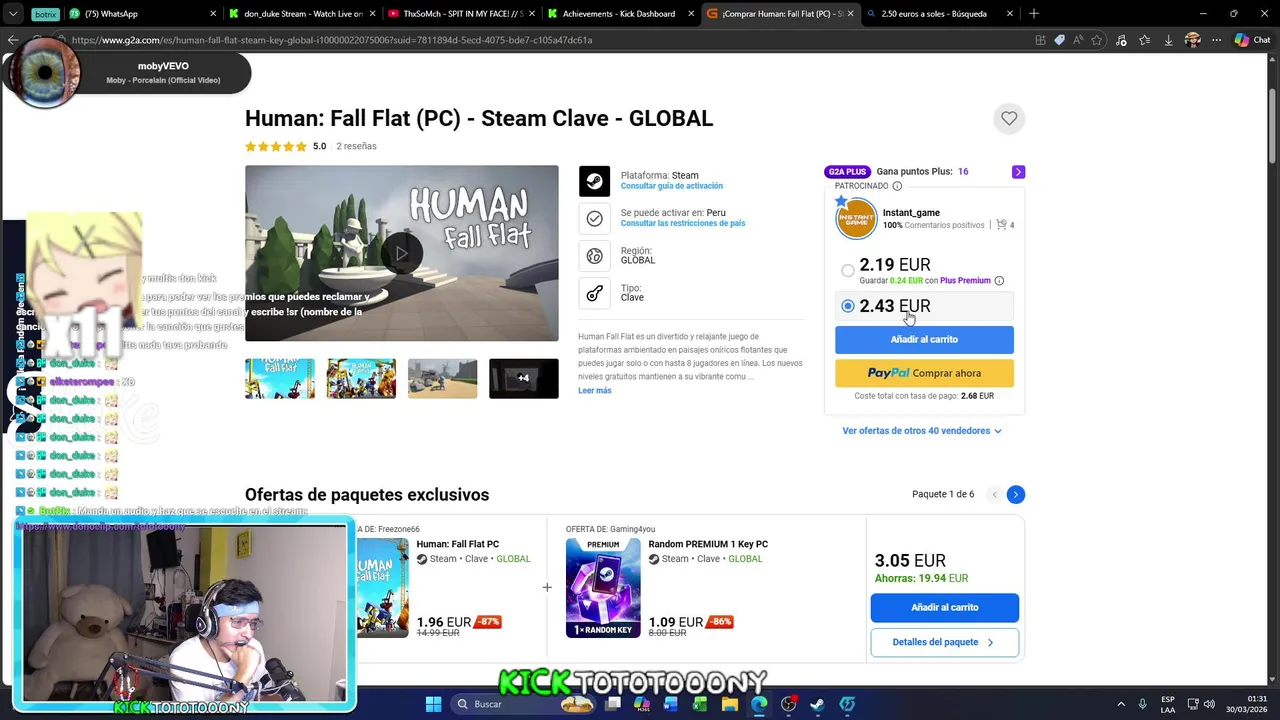1280x720 pixels.
Task: Switch to ThxSoMch SPIT IN MY FACE tab
Action: click(461, 14)
